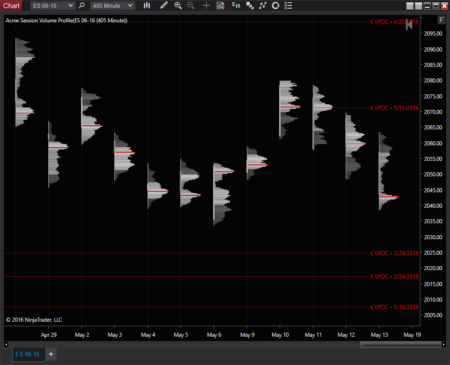The height and width of the screenshot is (365, 450).
Task: Add a new tab with plus button
Action: click(51, 354)
